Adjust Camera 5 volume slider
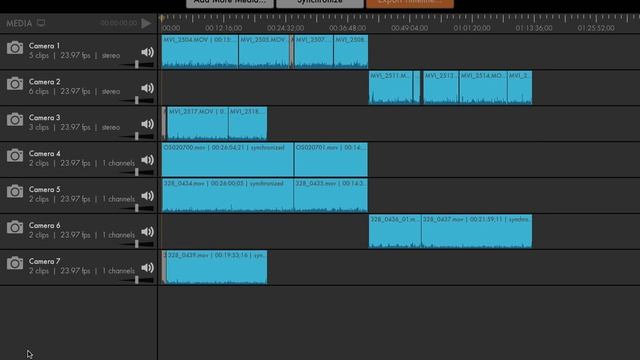 (x=138, y=208)
